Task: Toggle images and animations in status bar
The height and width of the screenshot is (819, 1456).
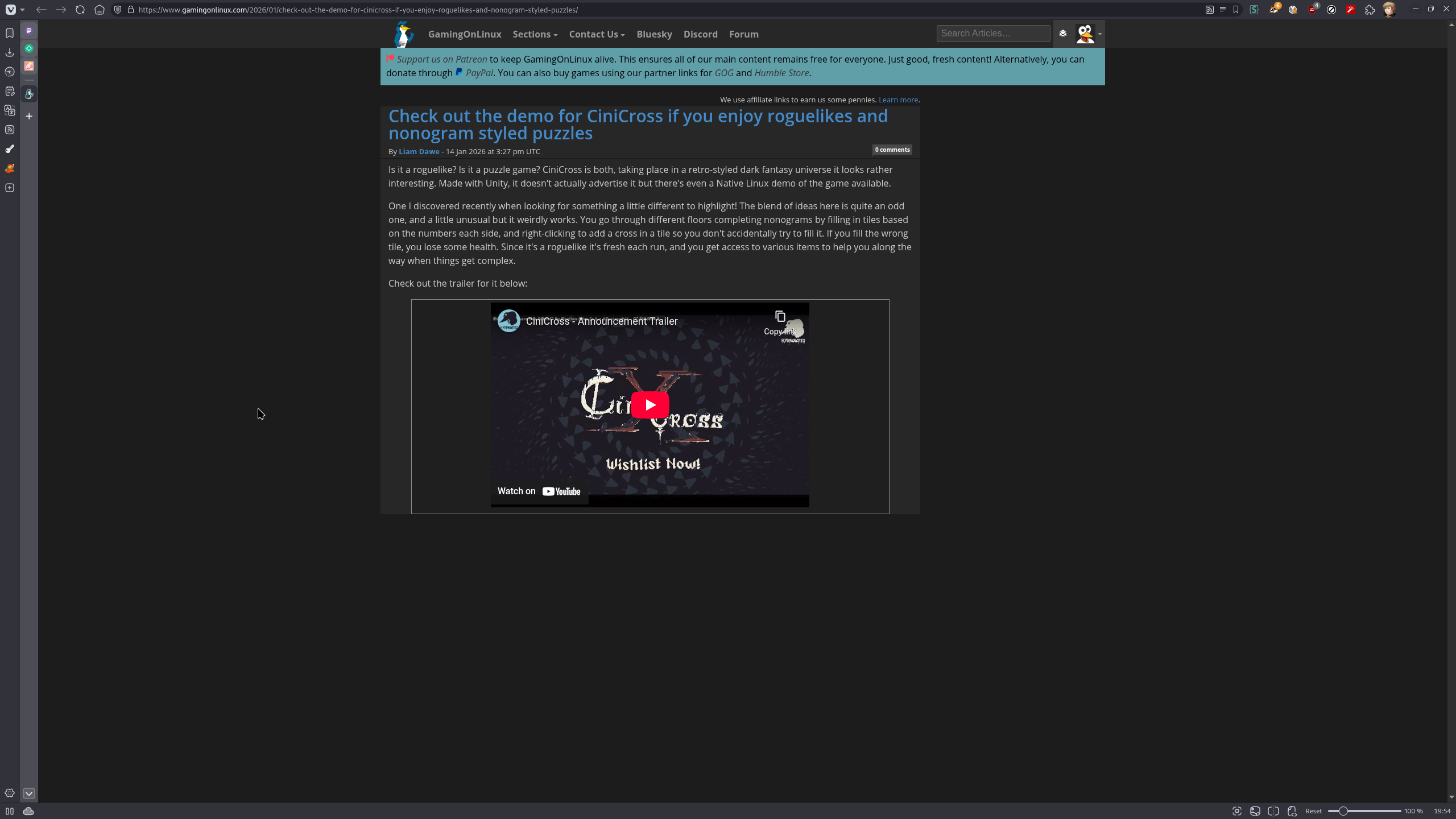Action: (x=1255, y=811)
